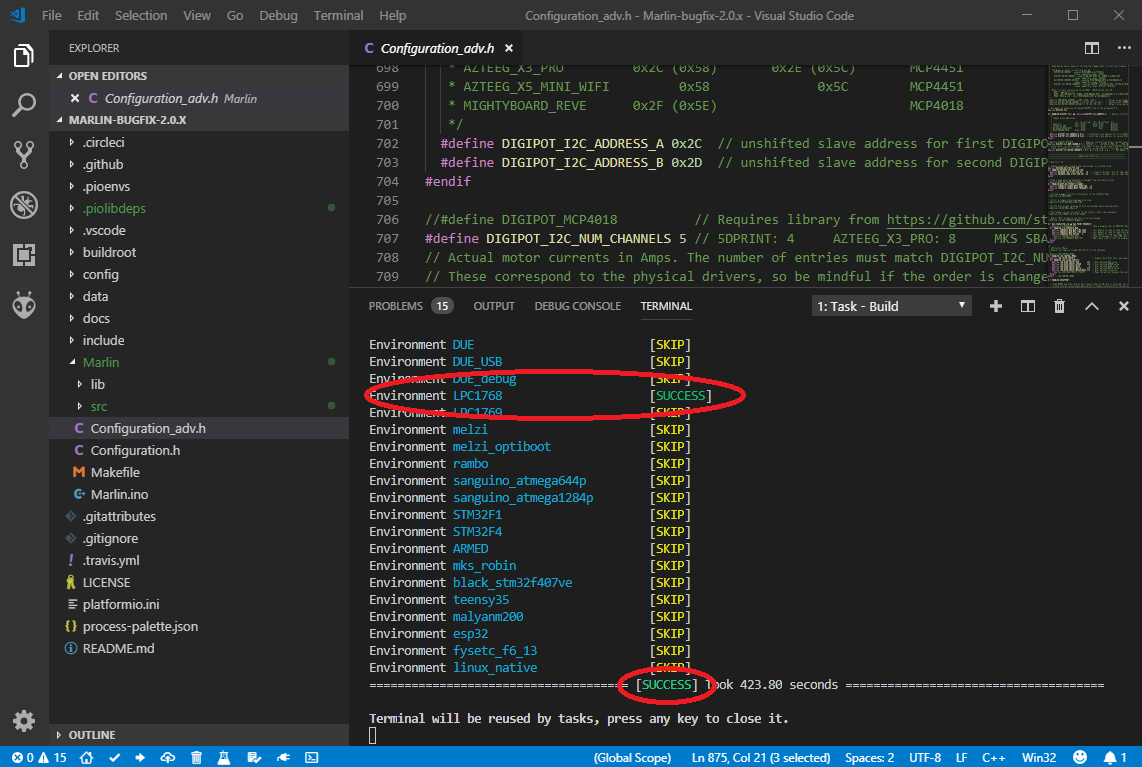Open editor More Actions ellipsis
Screen dimensions: 1142x767
[x=1125, y=48]
